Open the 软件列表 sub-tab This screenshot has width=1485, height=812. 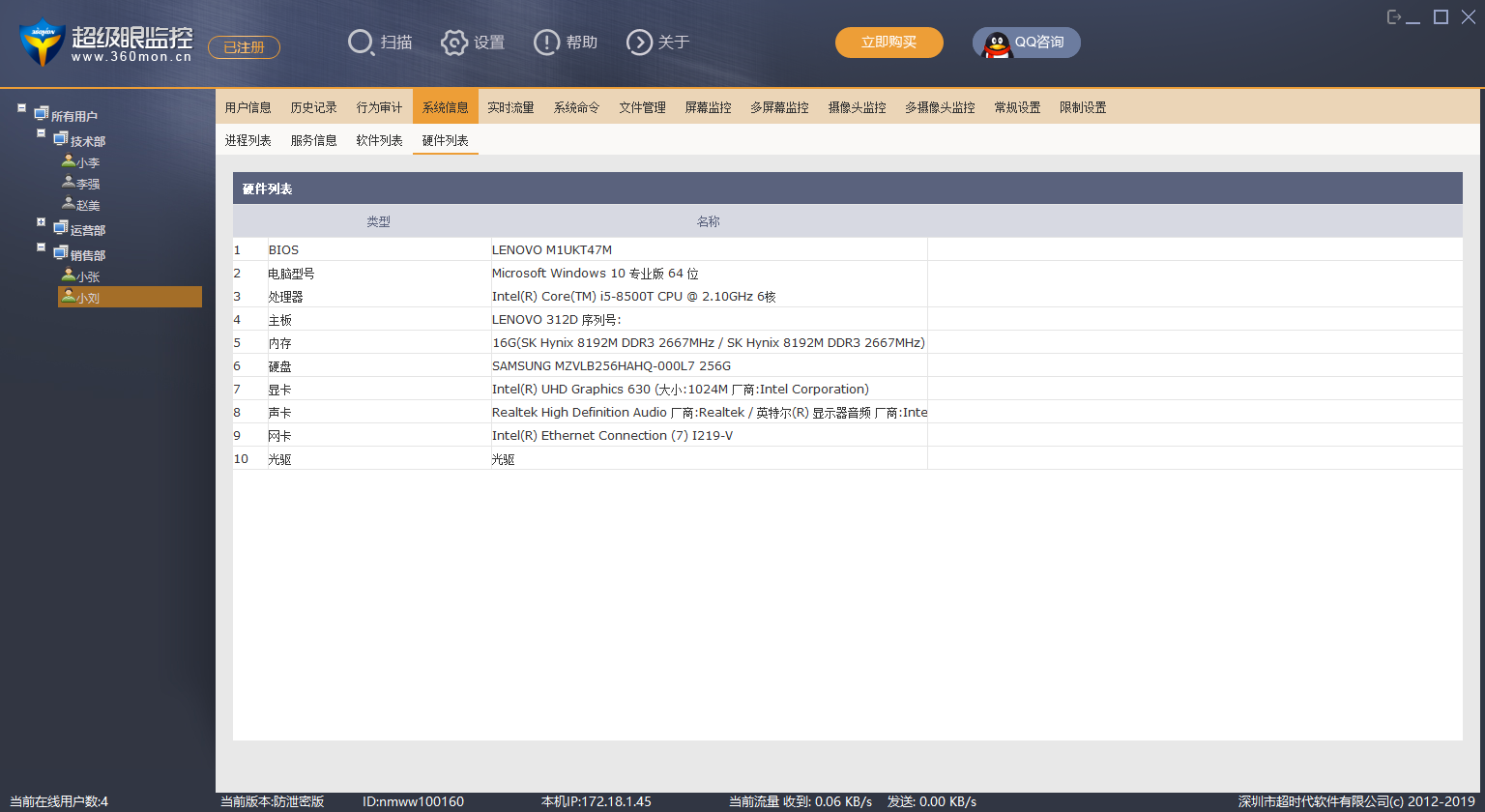click(x=379, y=140)
